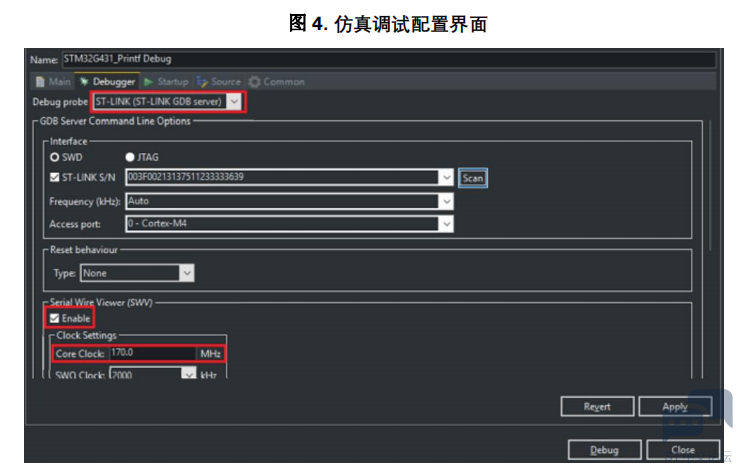741x472 pixels.
Task: Expand the ST-LINK serial number dropdown
Action: (x=447, y=178)
